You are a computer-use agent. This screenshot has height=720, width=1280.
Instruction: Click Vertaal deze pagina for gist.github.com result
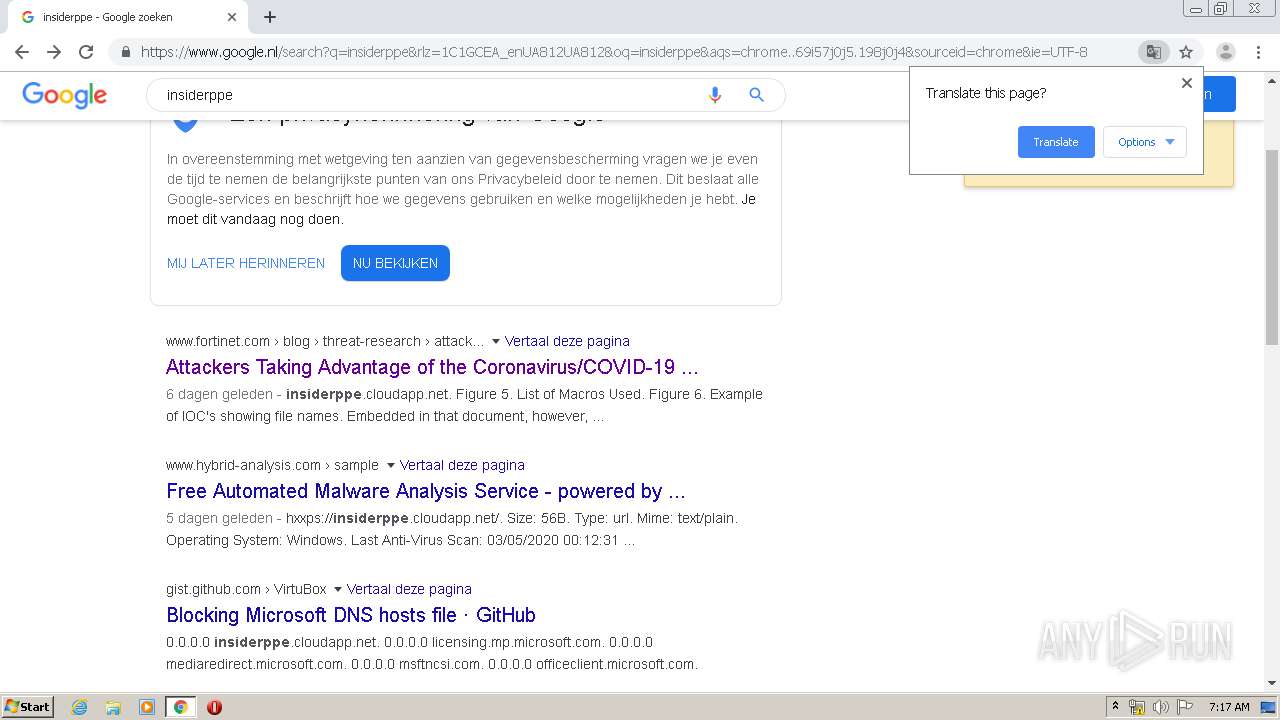409,589
